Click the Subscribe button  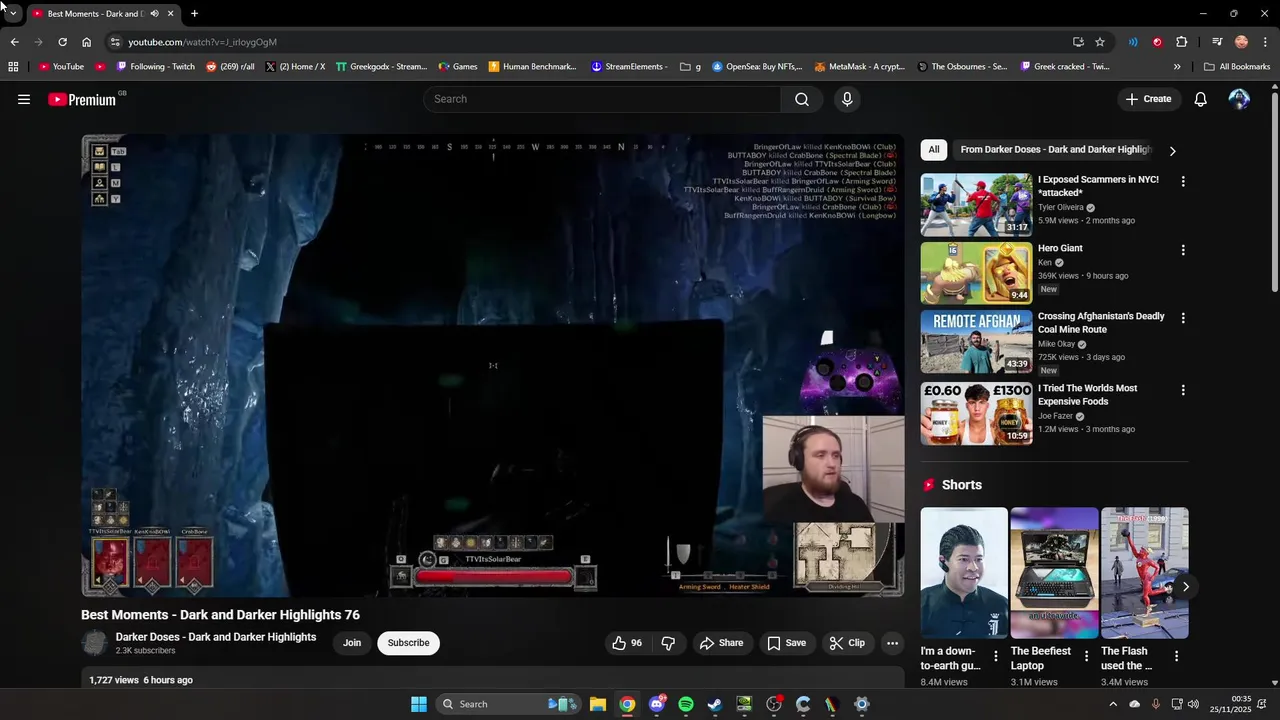(x=408, y=643)
